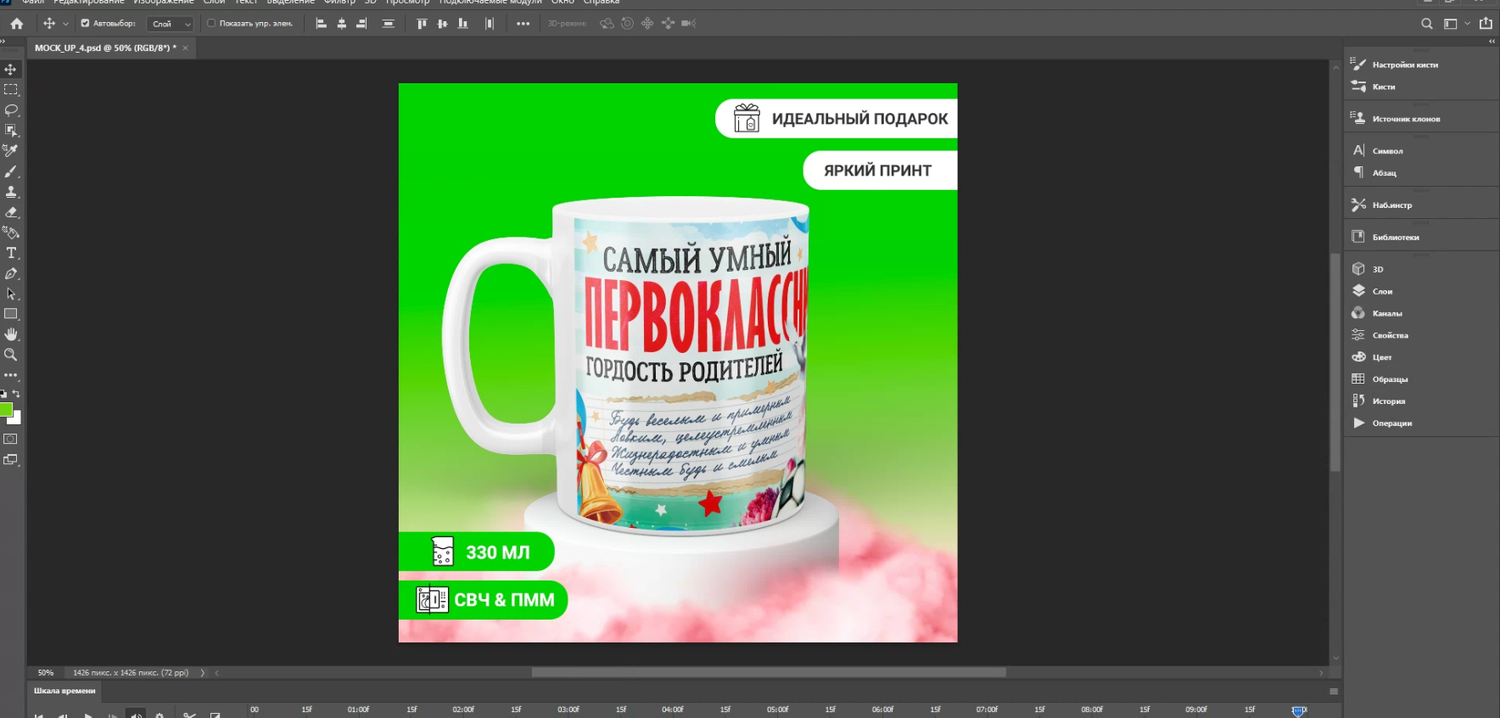Open the Фильтр menu
The width and height of the screenshot is (1500, 718).
(340, 2)
